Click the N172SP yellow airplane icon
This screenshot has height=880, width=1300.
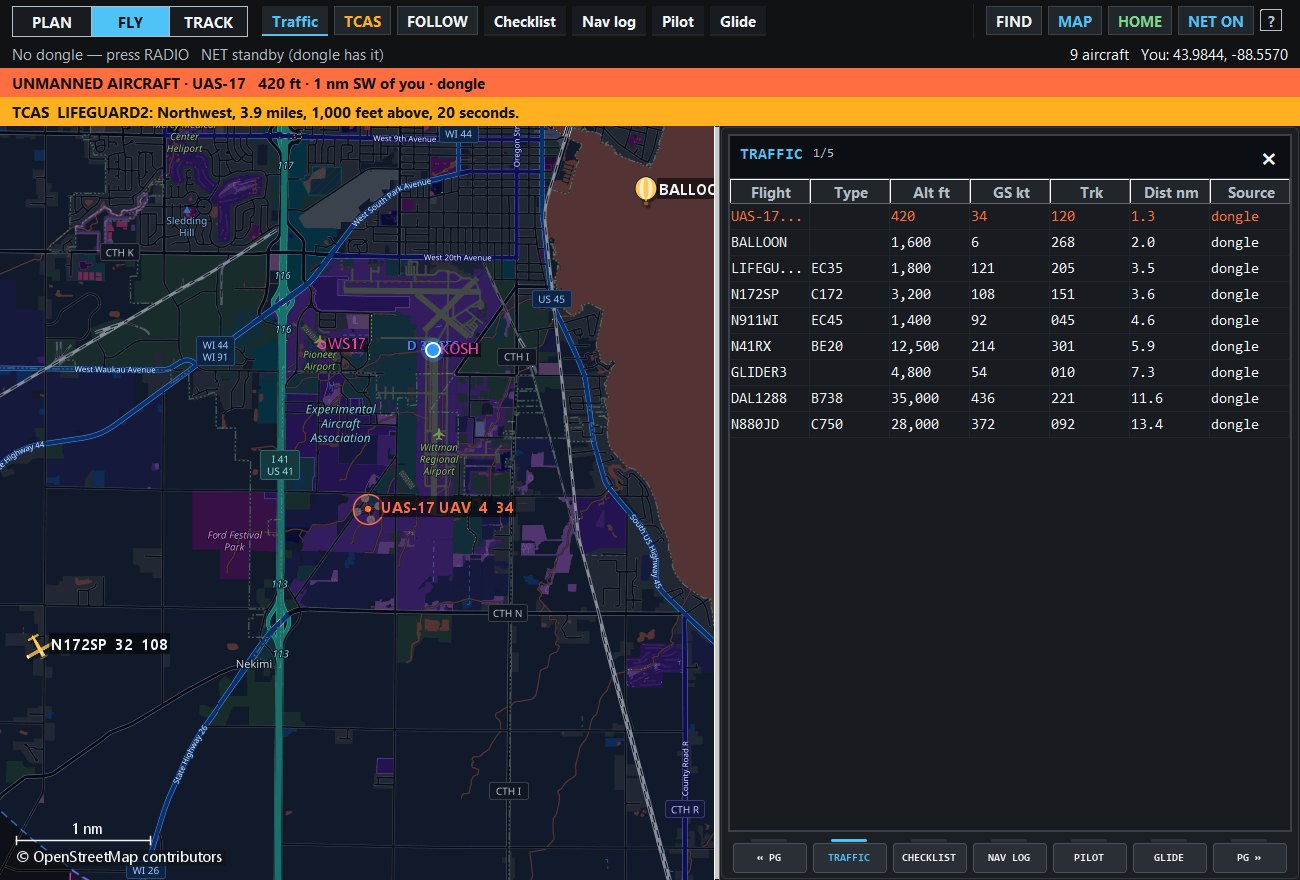click(38, 646)
